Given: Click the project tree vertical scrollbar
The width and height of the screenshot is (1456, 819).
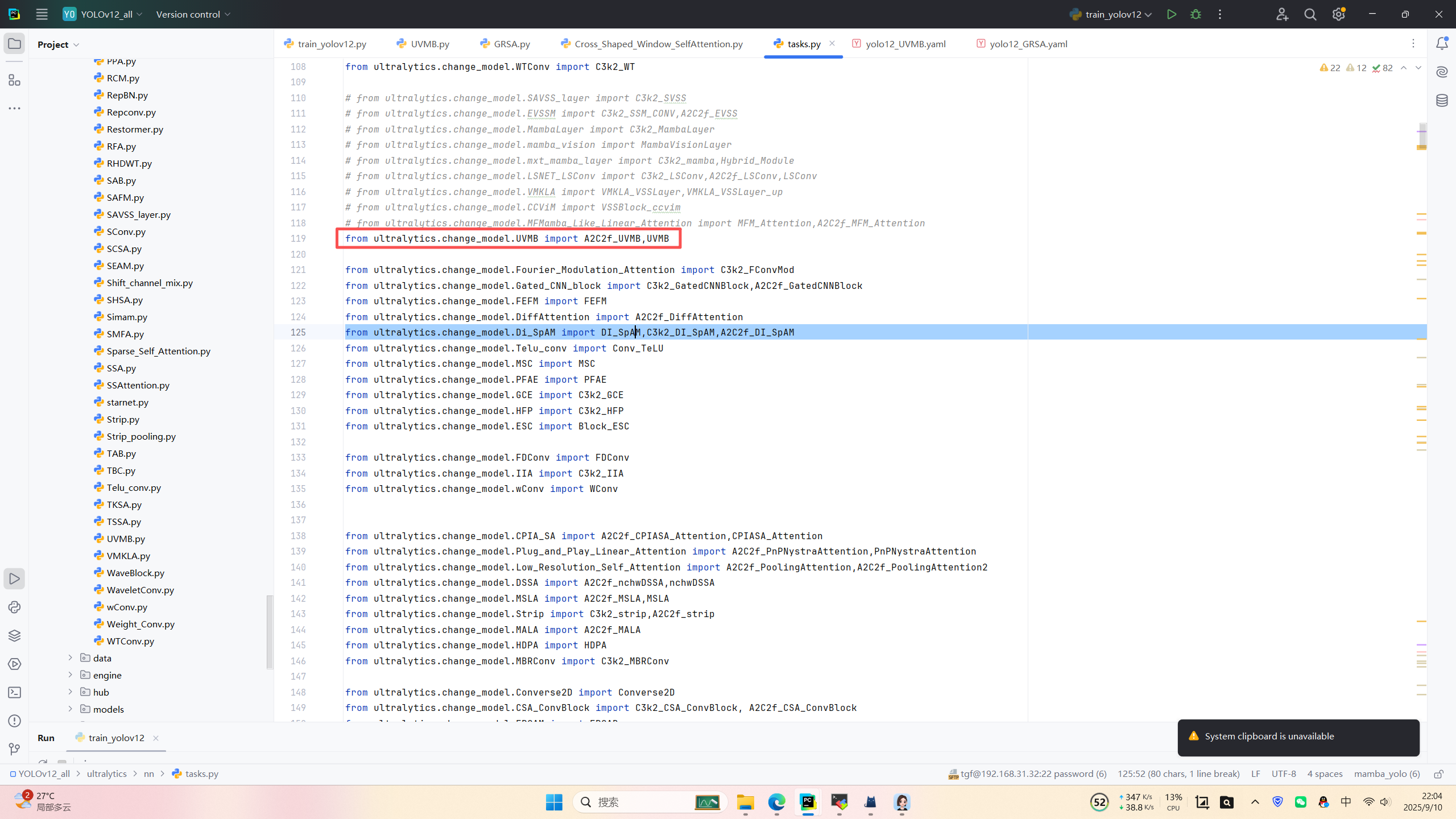Looking at the screenshot, I should tap(270, 631).
